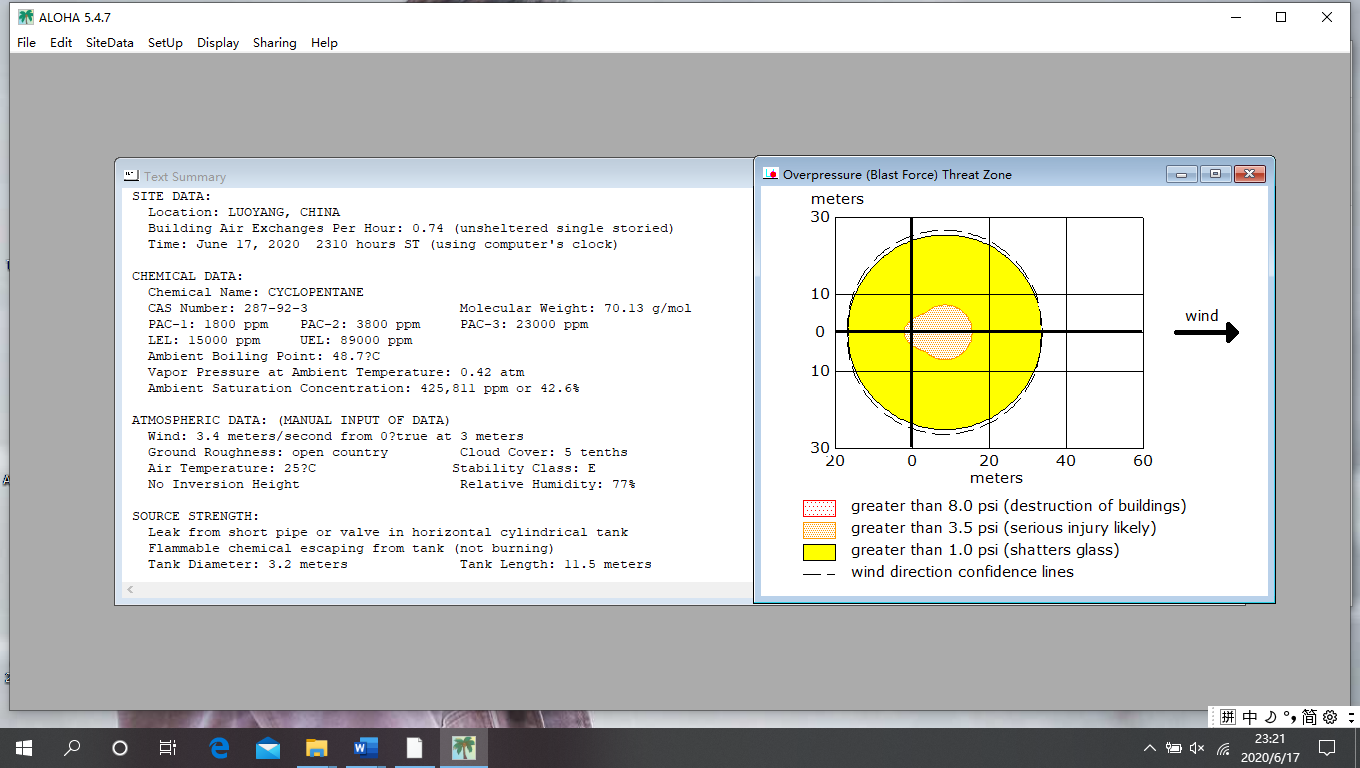
Task: Open the Display menu
Action: (x=218, y=43)
